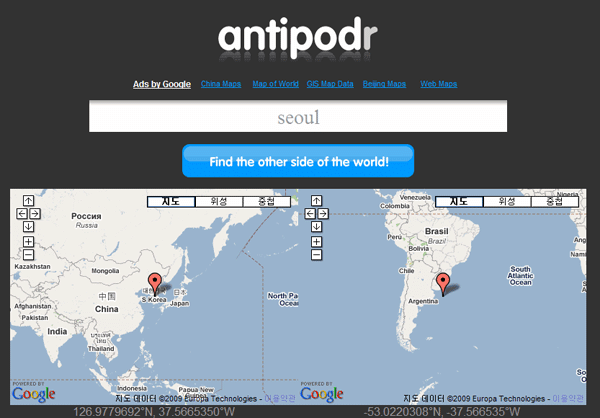Viewport: 600px width, 418px height.
Task: Pan the left map right arrow
Action: 35,214
